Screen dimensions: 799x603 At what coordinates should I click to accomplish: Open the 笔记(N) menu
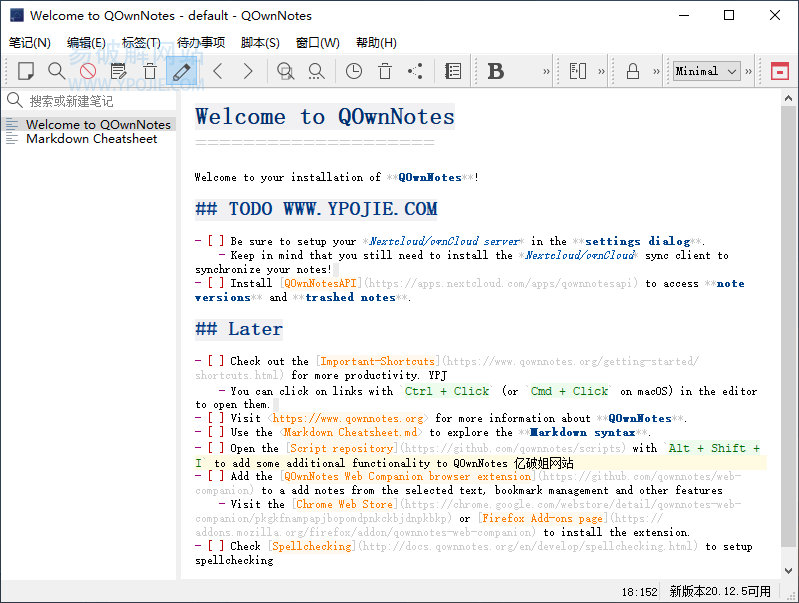[30, 43]
